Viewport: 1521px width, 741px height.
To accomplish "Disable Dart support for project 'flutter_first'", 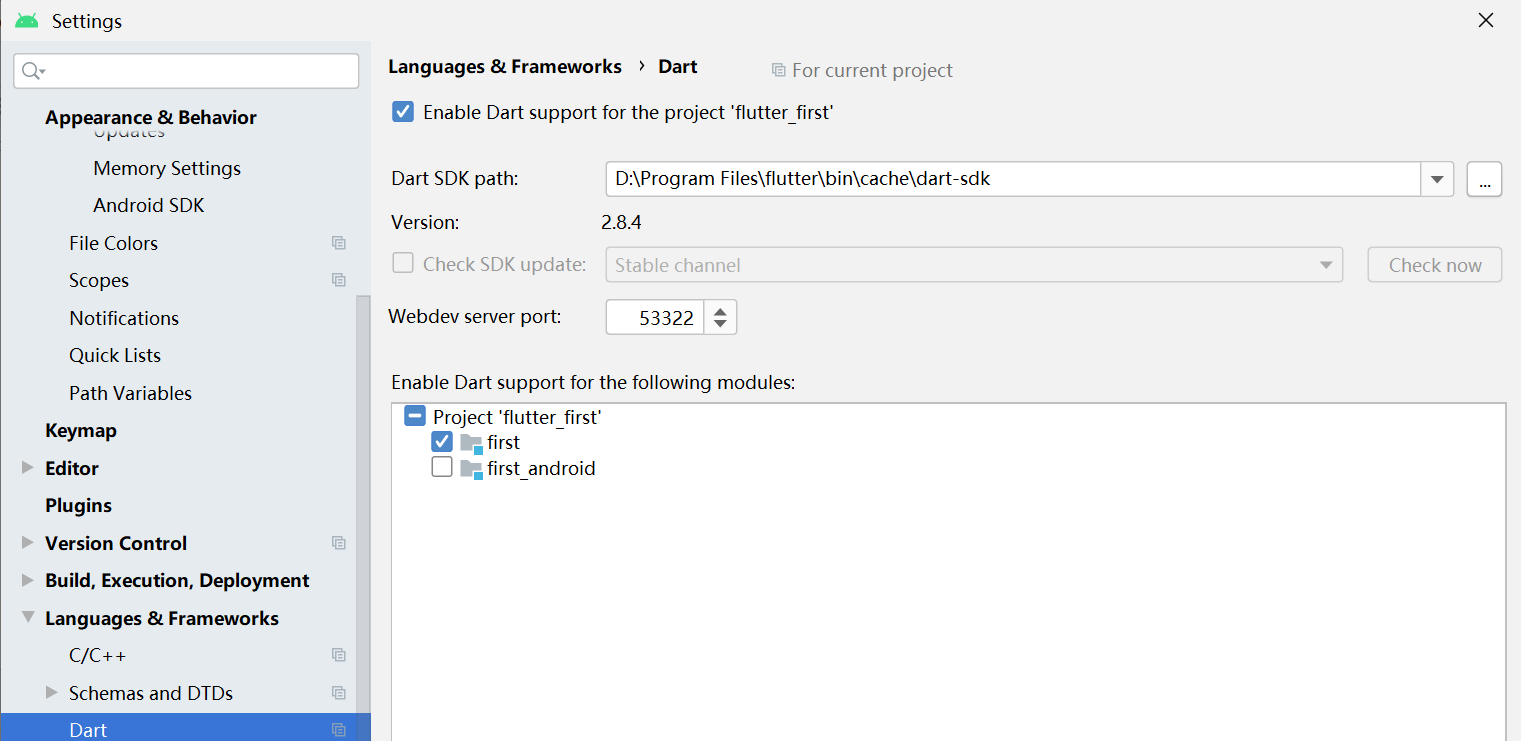I will click(403, 112).
